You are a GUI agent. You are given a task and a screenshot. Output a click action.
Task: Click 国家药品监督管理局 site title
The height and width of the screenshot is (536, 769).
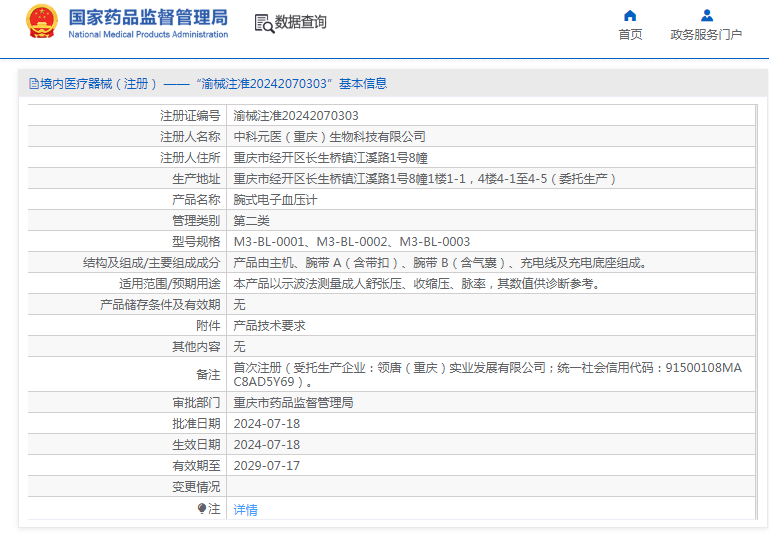point(148,18)
